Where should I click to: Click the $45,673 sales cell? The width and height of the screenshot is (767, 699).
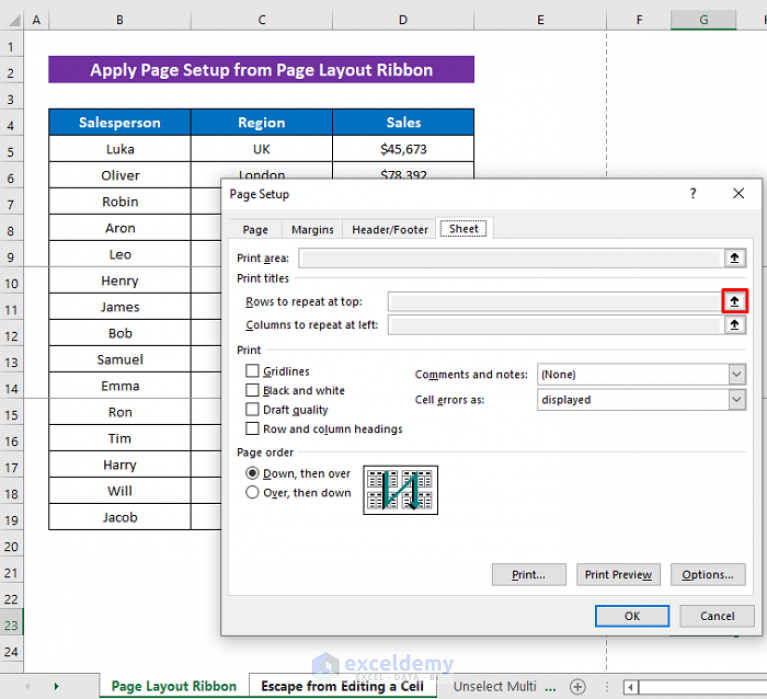(403, 149)
